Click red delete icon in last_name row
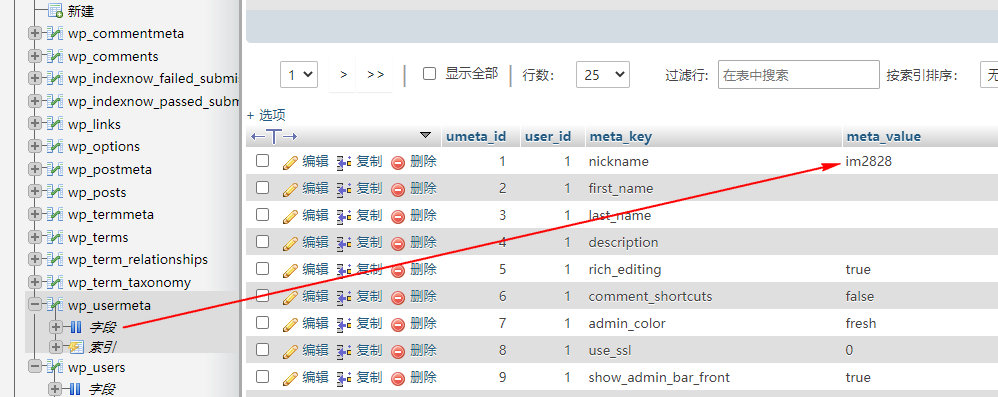The height and width of the screenshot is (397, 998). pyautogui.click(x=398, y=216)
